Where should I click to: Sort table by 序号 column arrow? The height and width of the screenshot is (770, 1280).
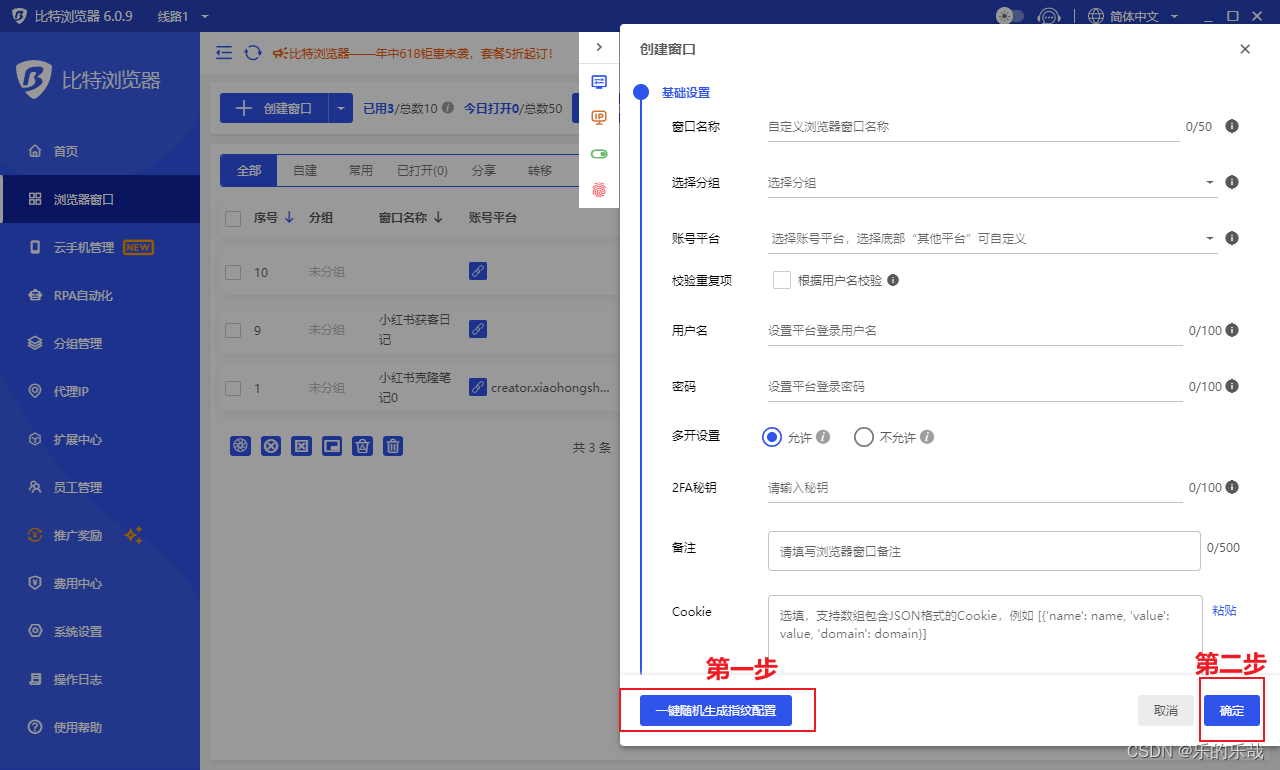[289, 217]
